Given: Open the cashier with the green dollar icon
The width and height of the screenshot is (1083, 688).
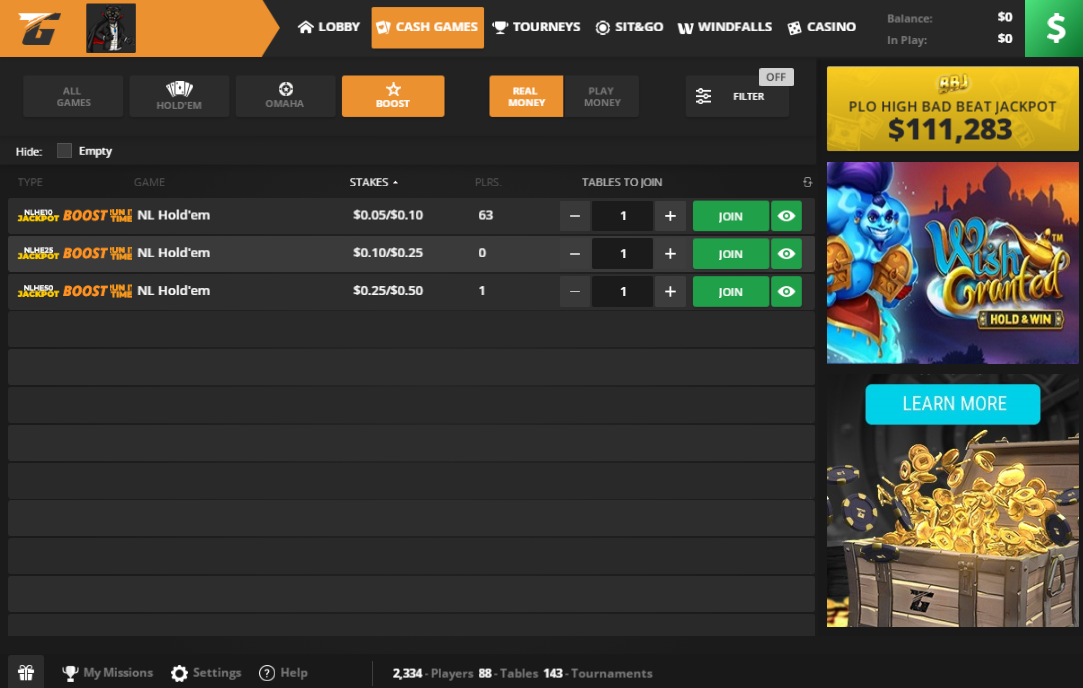Looking at the screenshot, I should coord(1054,28).
